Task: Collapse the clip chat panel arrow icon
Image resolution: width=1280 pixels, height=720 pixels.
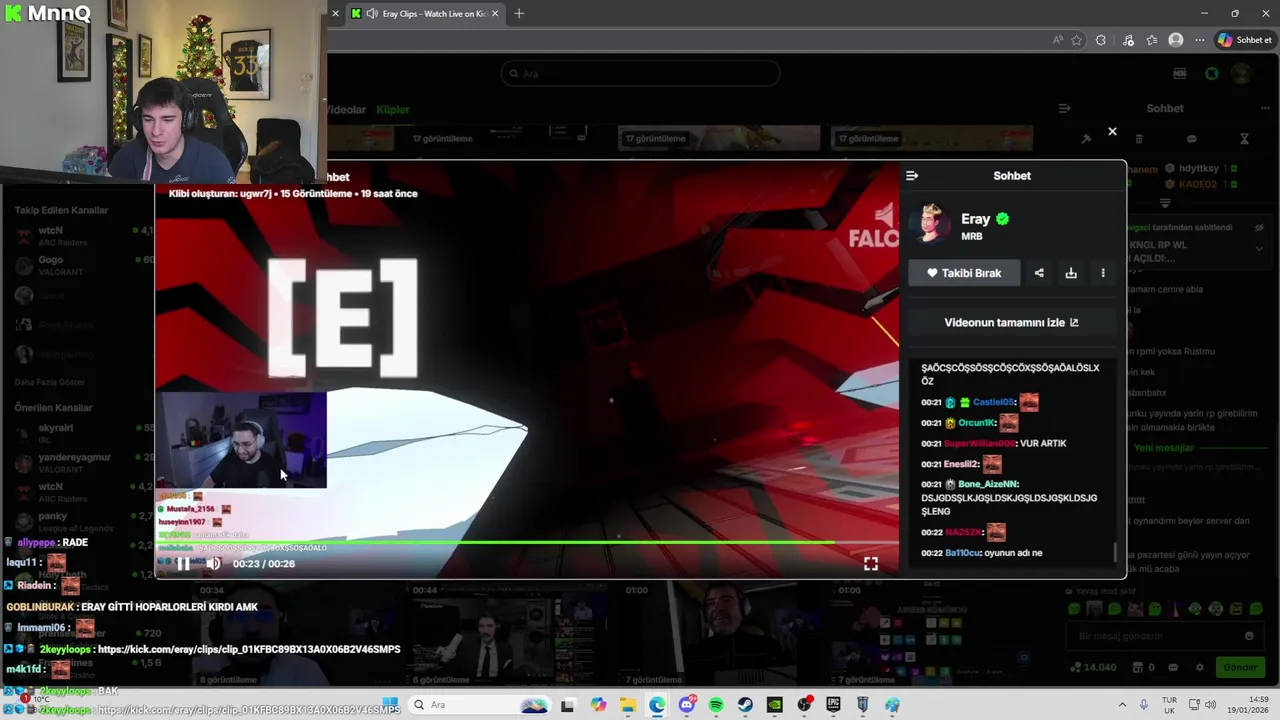Action: pyautogui.click(x=912, y=176)
